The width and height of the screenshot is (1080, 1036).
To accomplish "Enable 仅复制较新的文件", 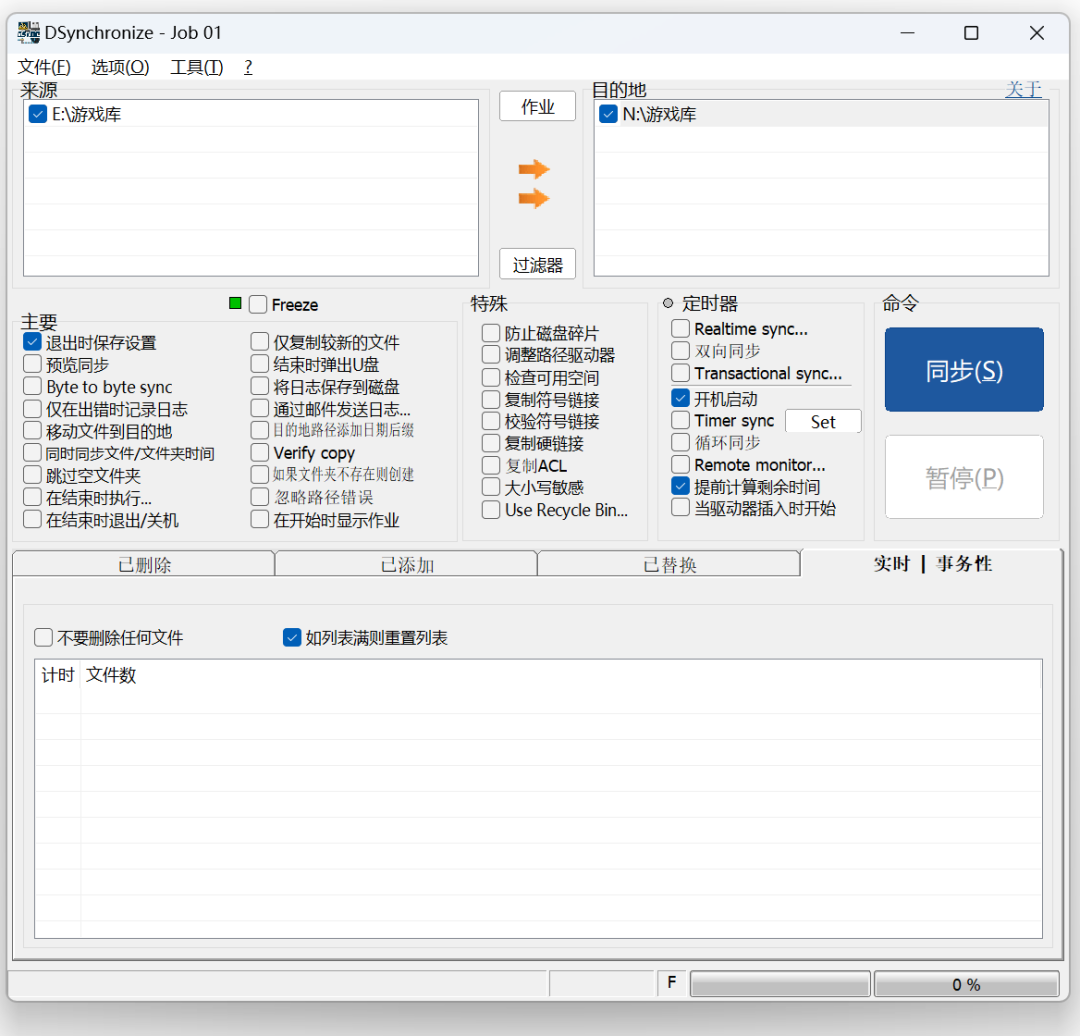I will (260, 342).
